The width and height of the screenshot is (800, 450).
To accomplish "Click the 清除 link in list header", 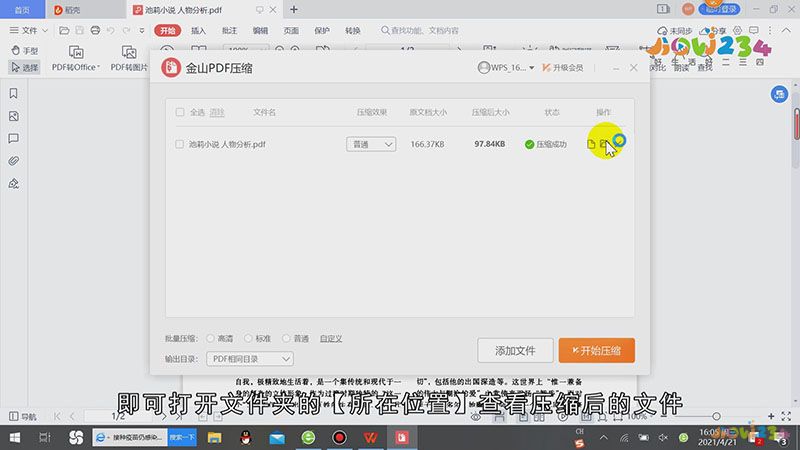I will click(217, 112).
